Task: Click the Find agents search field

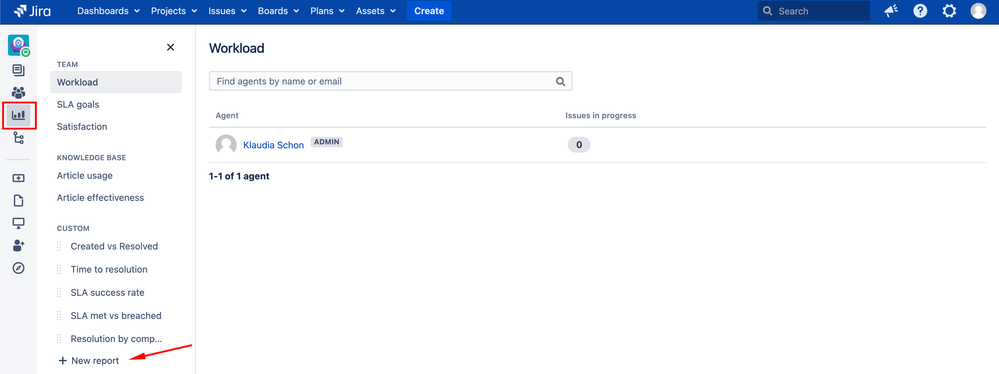Action: tap(391, 82)
